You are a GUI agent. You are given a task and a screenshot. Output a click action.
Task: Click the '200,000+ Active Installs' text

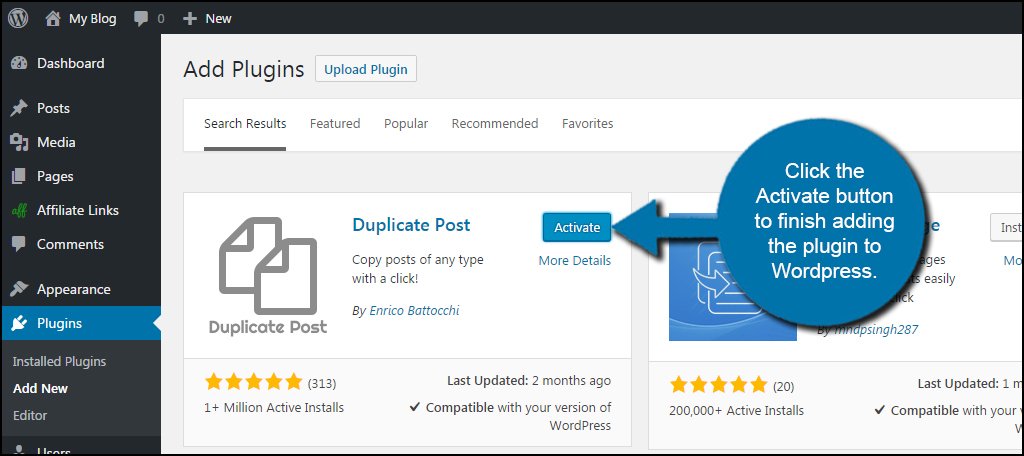tap(737, 410)
